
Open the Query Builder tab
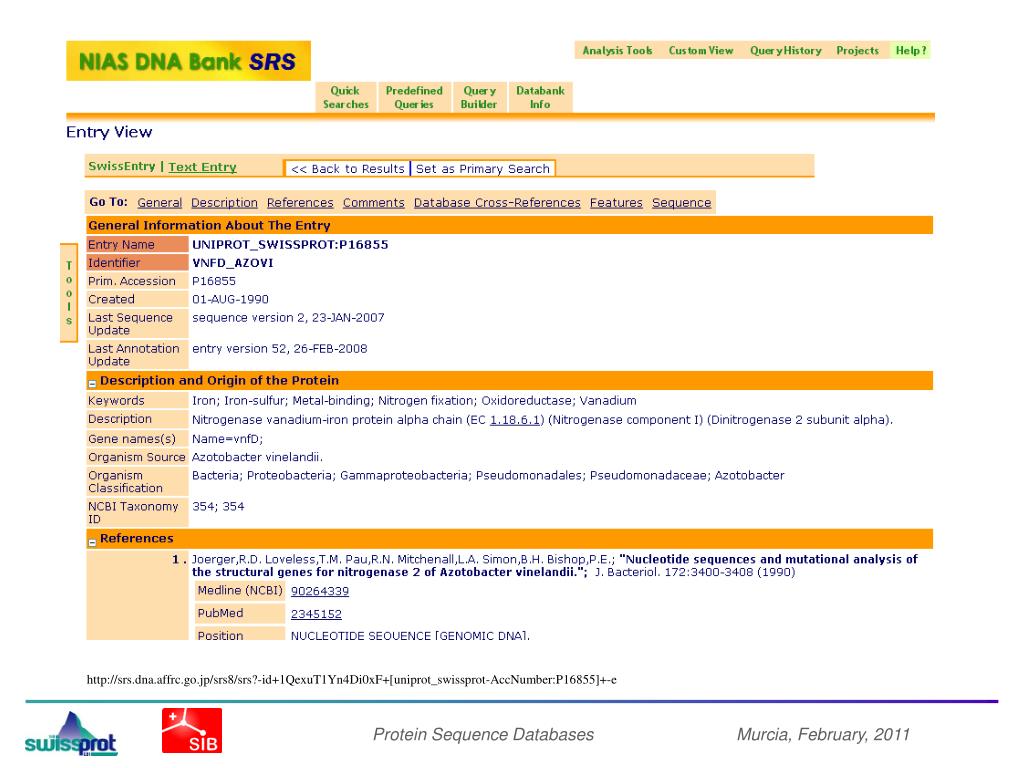pyautogui.click(x=479, y=97)
